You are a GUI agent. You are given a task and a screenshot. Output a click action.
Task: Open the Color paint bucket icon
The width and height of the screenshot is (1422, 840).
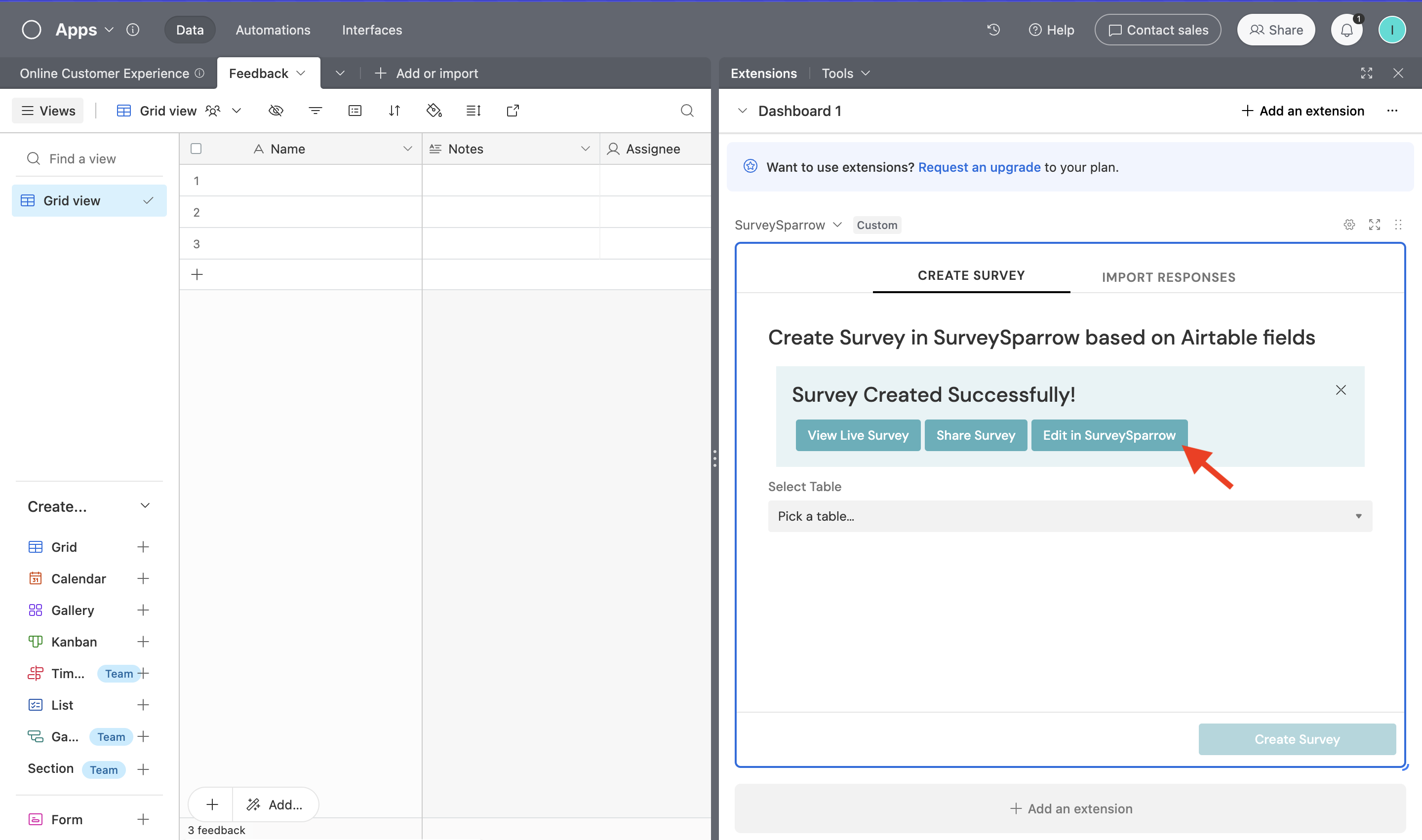(434, 111)
